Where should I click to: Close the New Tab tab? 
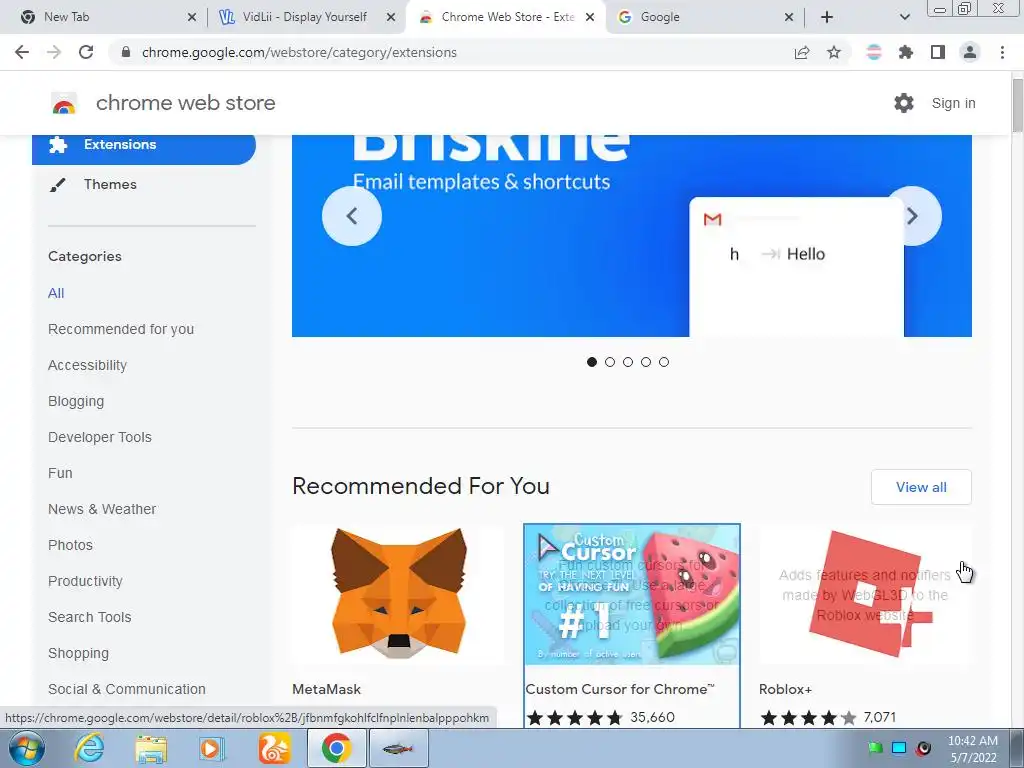(191, 17)
